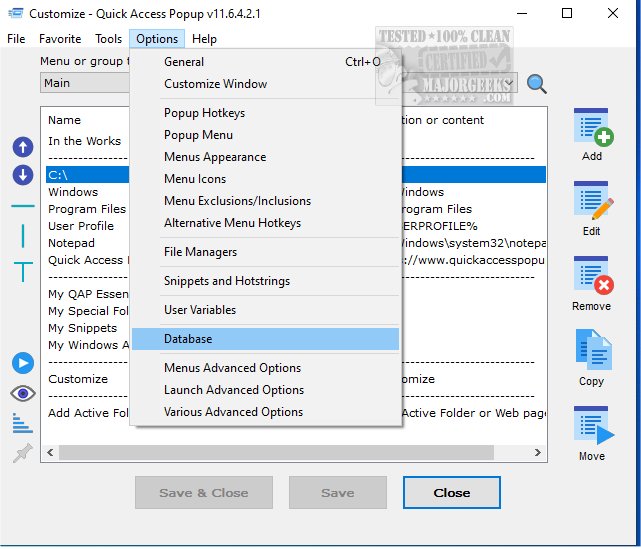Toggle the eye visibility icon
The width and height of the screenshot is (641, 549).
coord(23,393)
